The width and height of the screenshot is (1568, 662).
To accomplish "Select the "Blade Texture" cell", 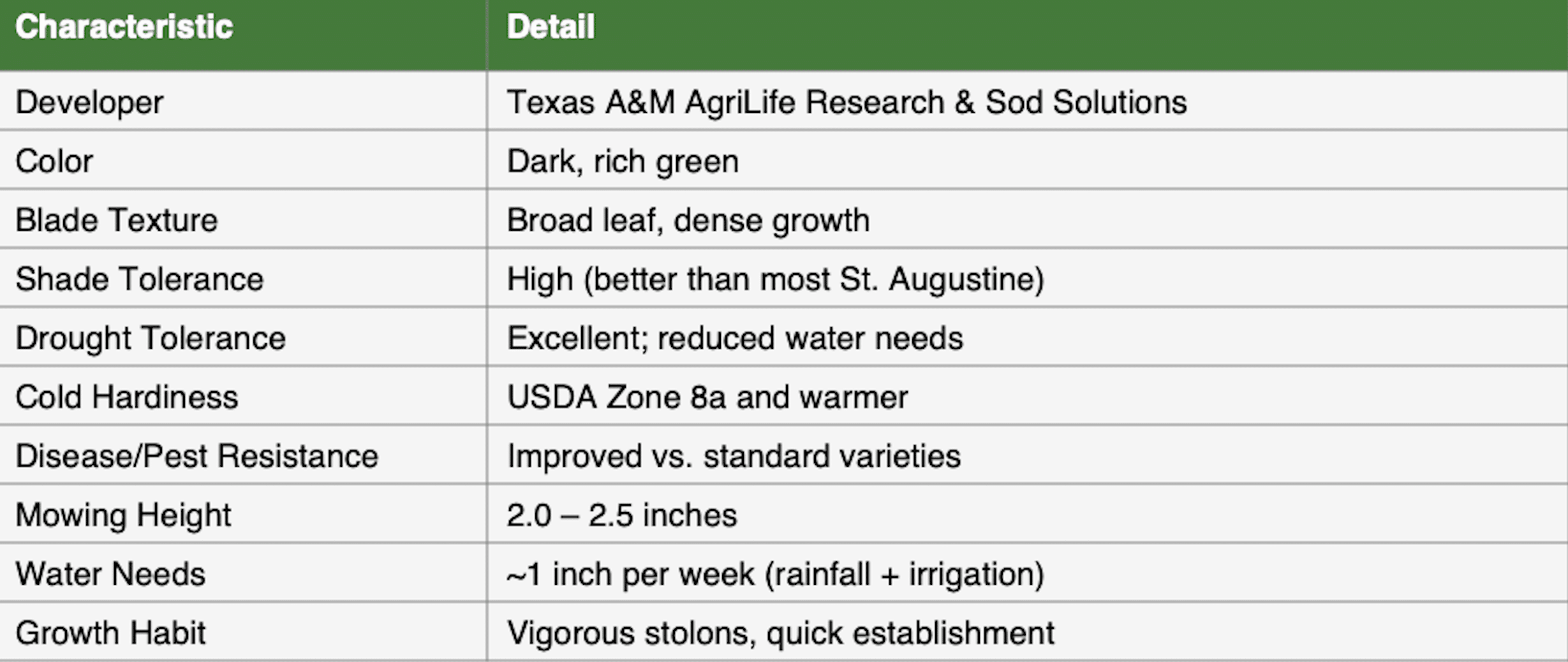I will (x=117, y=220).
